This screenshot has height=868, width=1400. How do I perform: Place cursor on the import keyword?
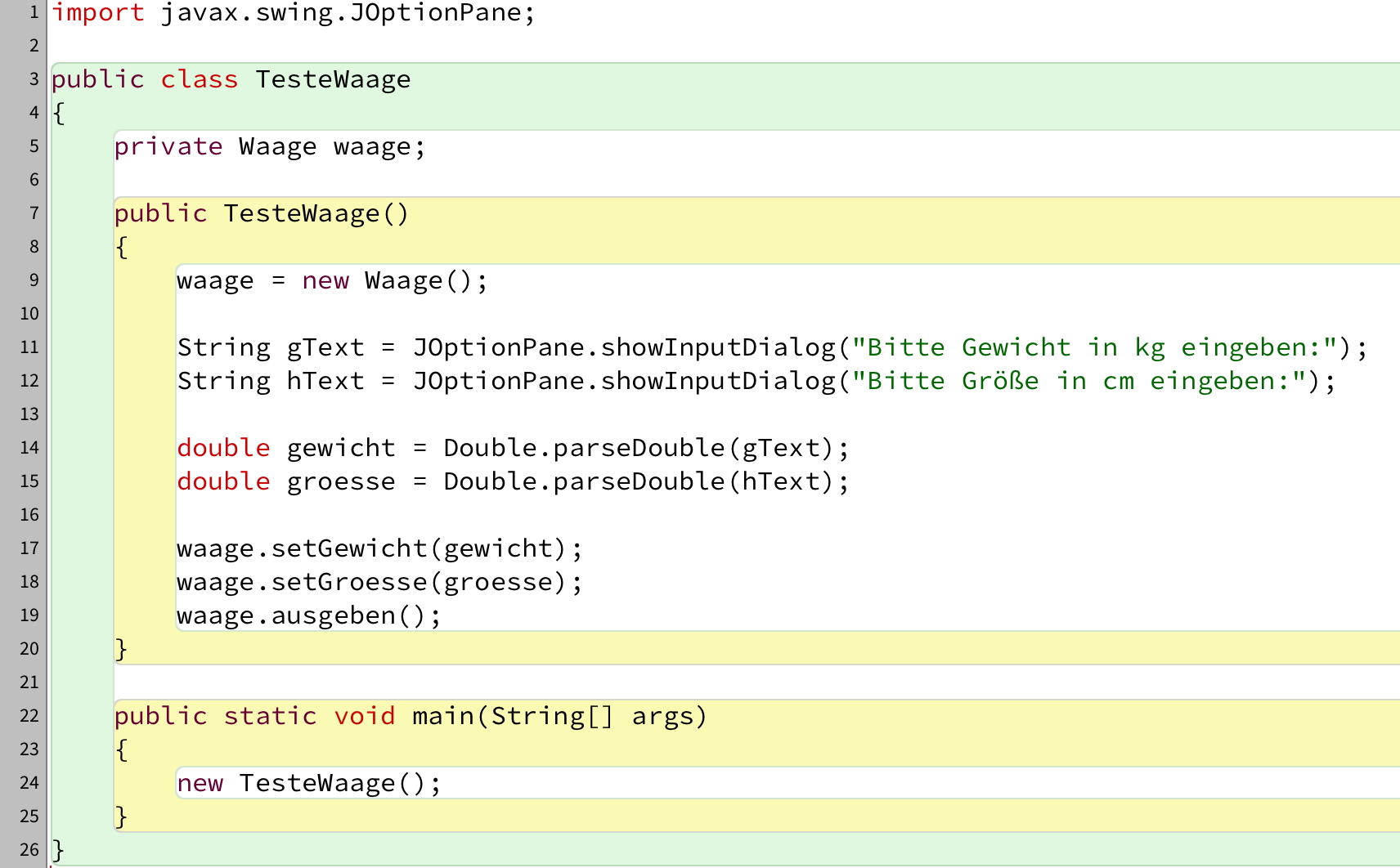[97, 13]
